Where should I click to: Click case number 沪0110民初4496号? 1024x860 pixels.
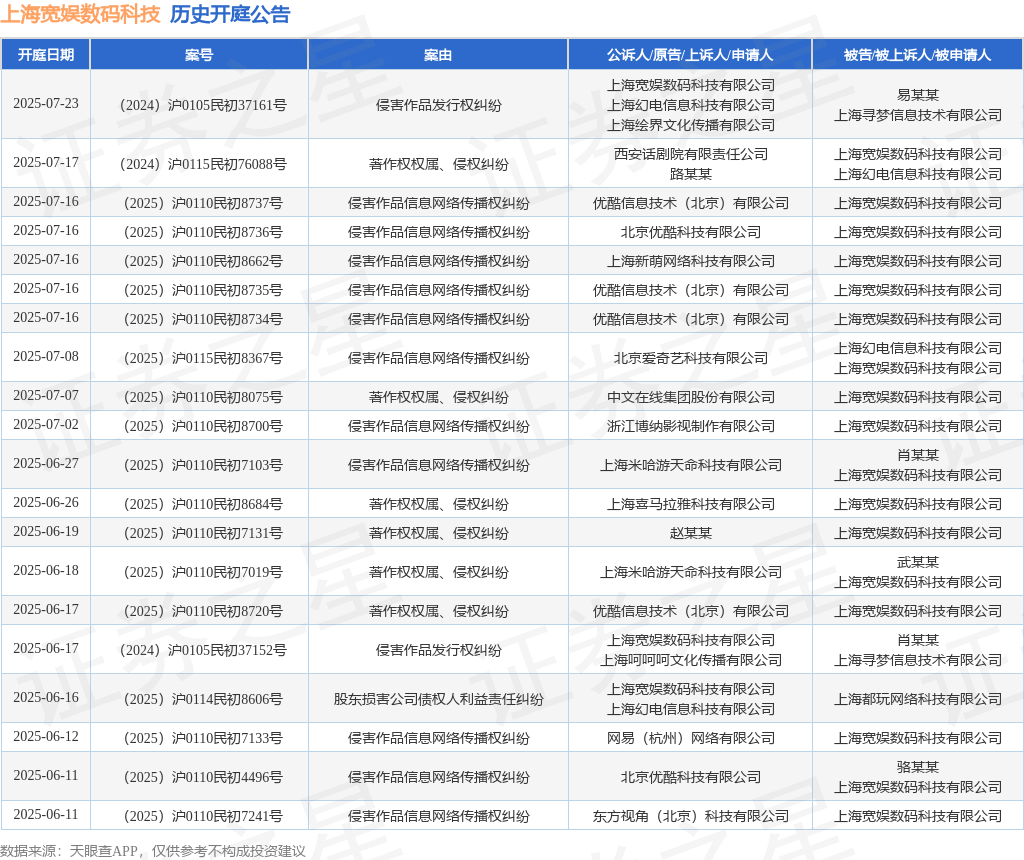point(227,777)
